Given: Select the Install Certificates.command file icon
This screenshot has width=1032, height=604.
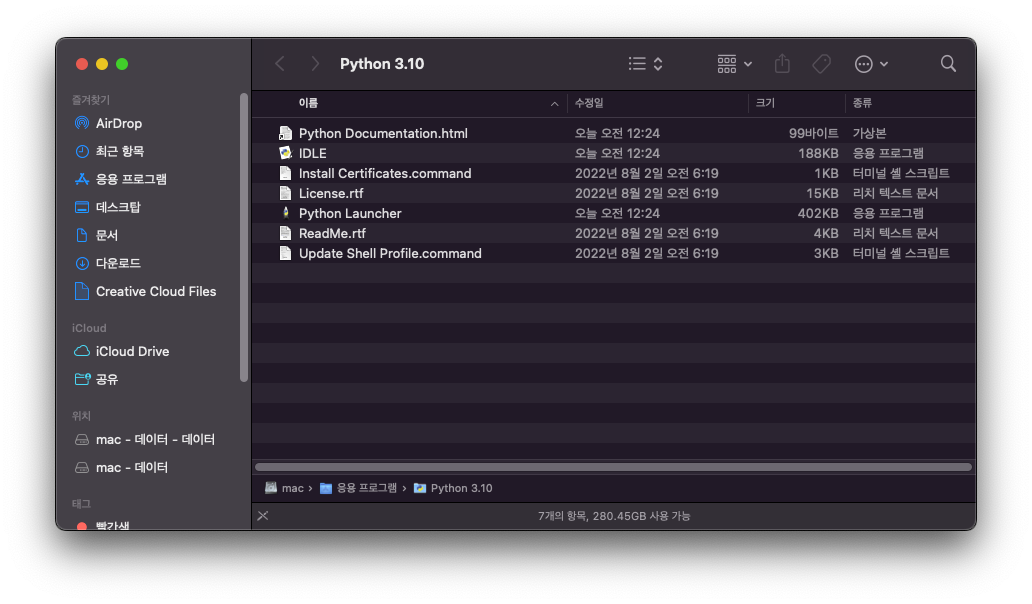Looking at the screenshot, I should click(x=285, y=173).
